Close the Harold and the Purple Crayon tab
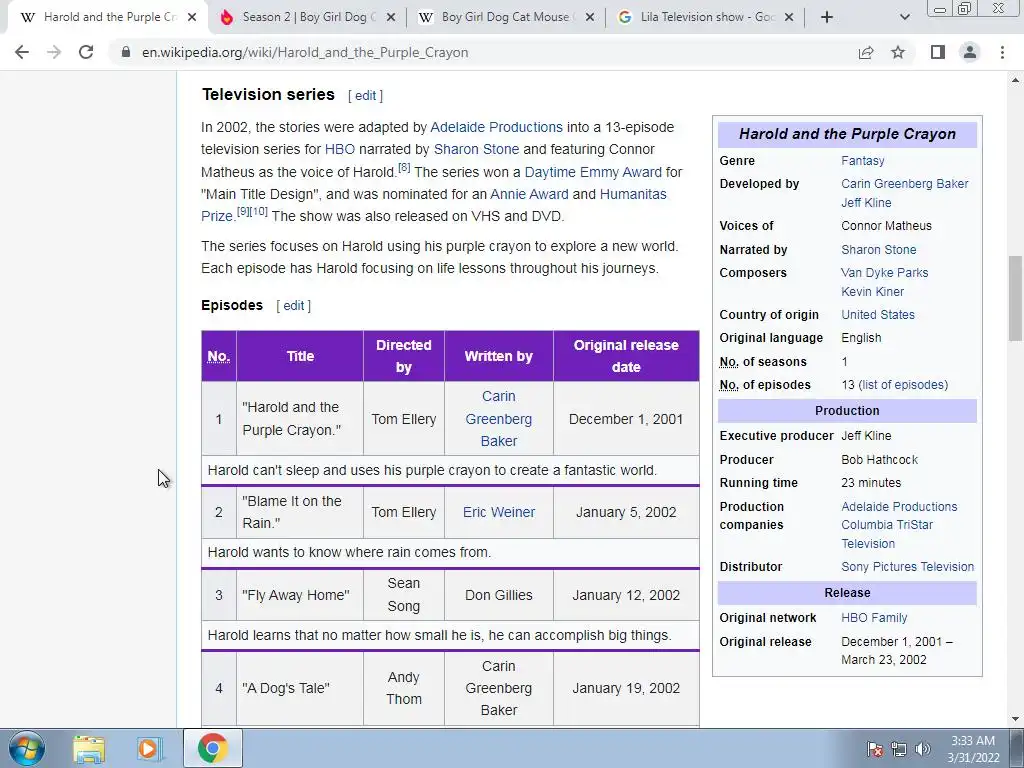1024x768 pixels. (192, 18)
